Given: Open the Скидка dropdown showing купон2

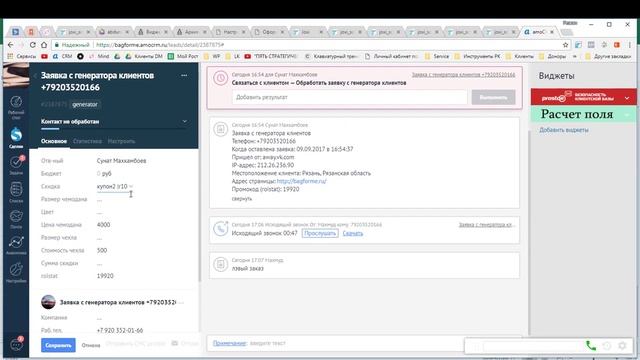Looking at the screenshot, I should pos(115,187).
